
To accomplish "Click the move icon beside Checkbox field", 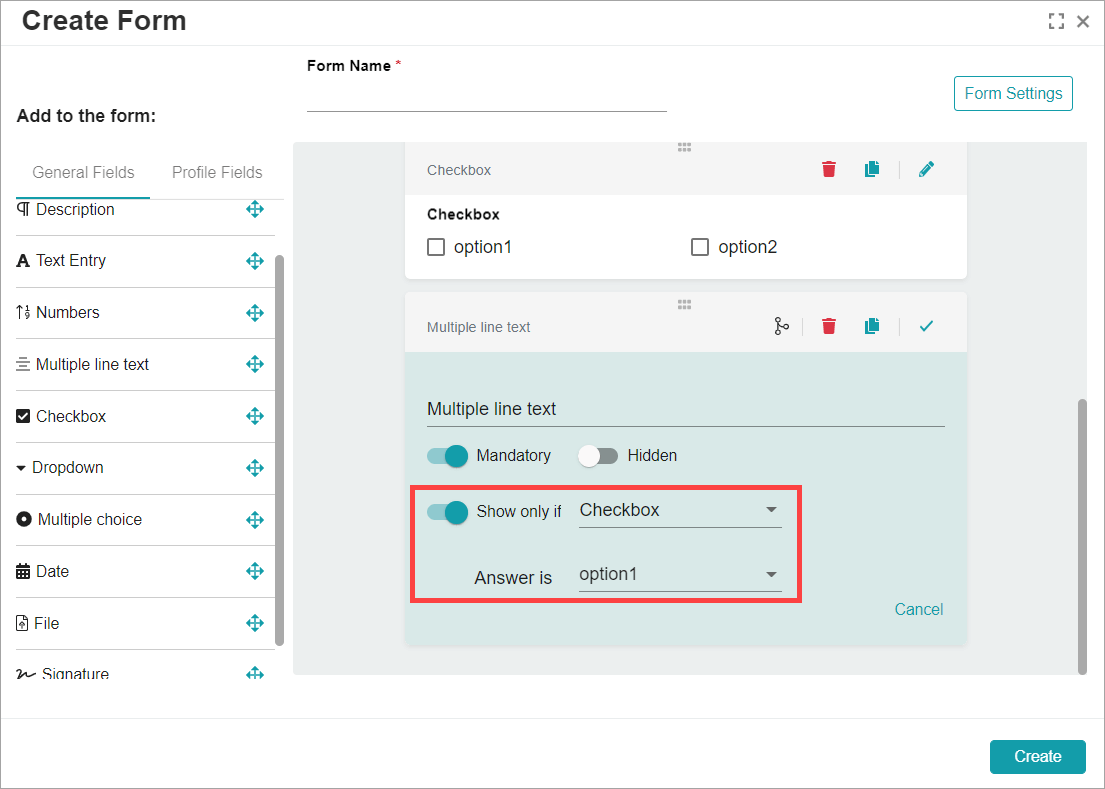I will click(255, 416).
